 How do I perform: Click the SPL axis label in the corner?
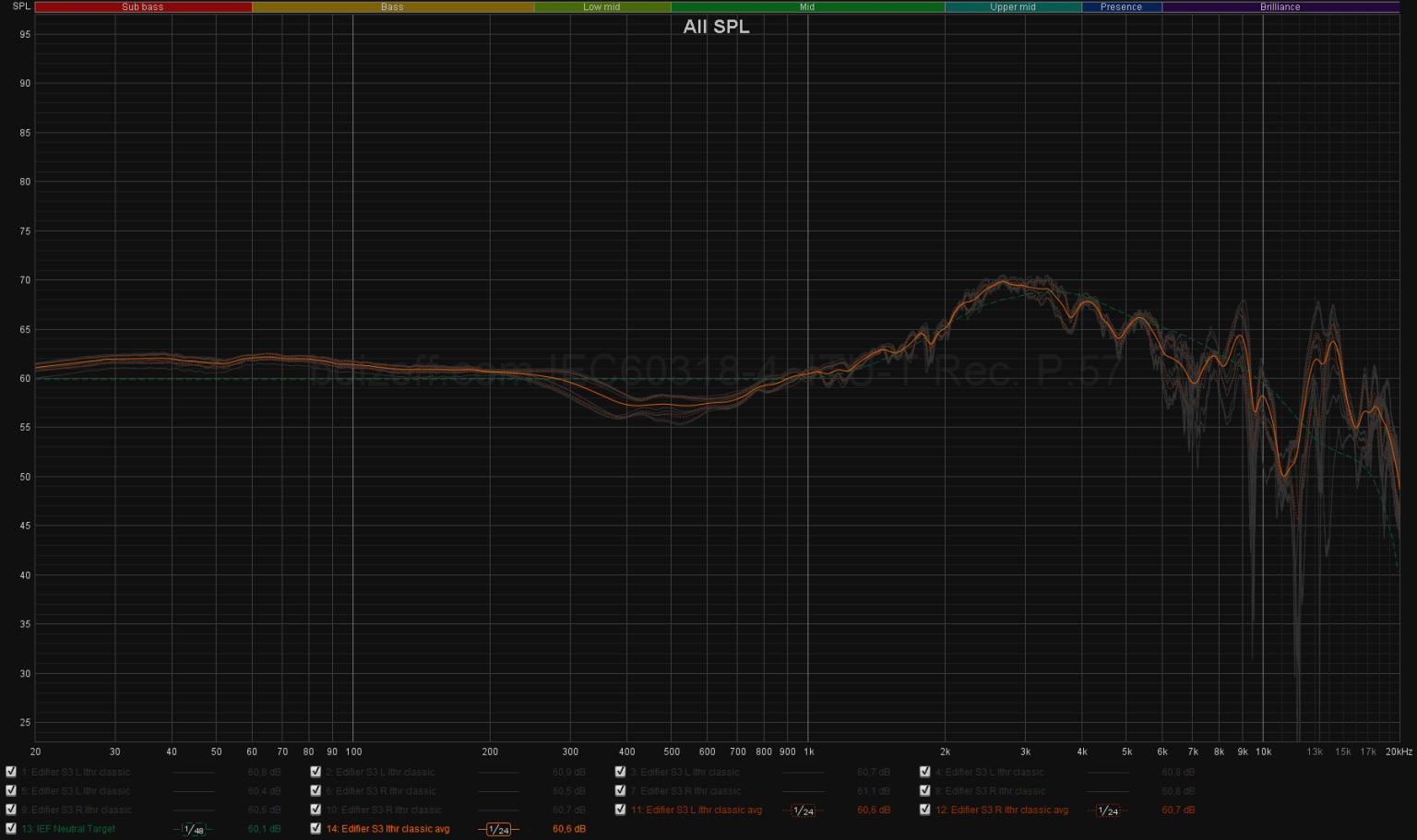tap(21, 6)
